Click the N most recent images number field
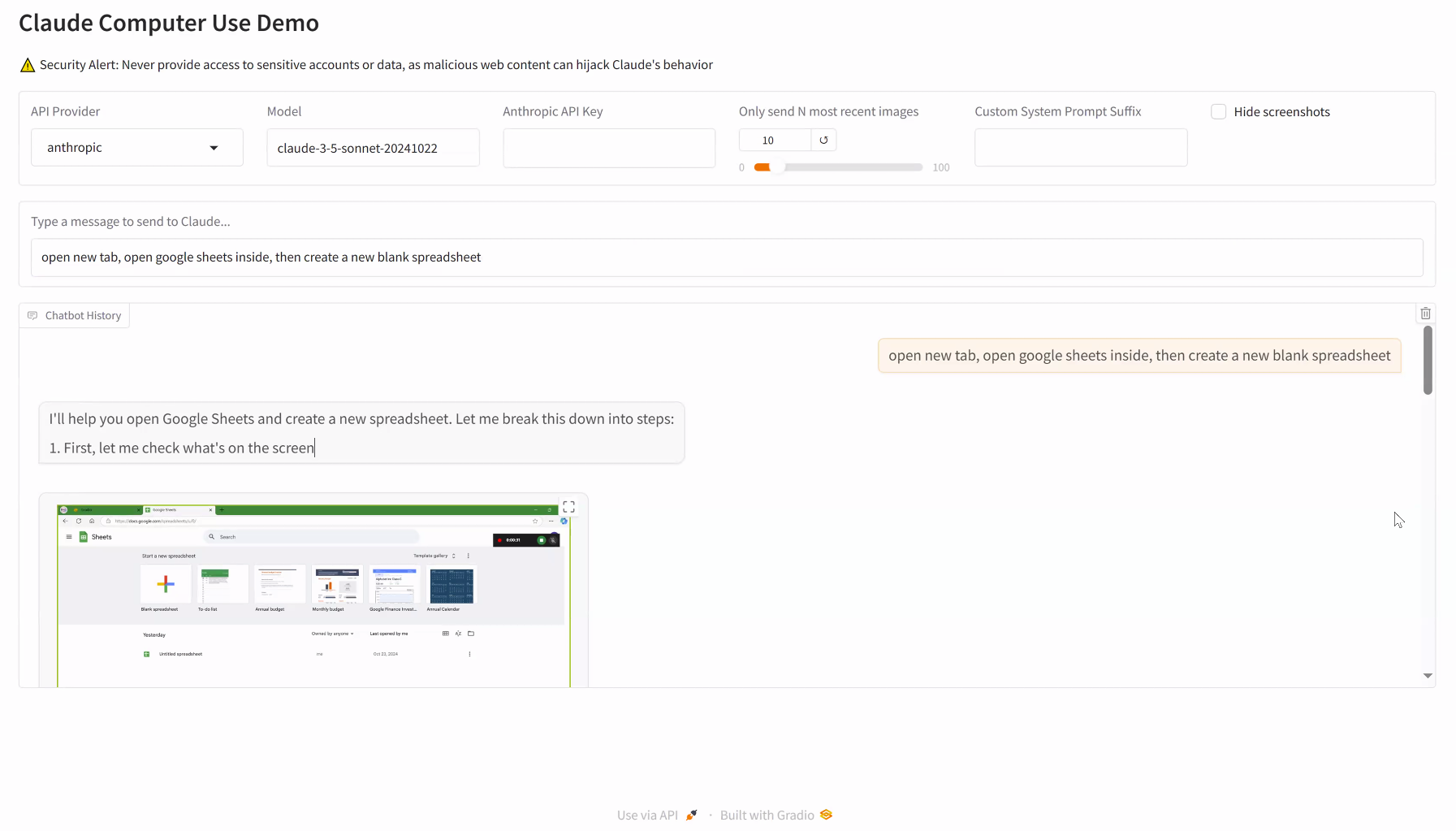Viewport: 1456px width, 831px height. [x=775, y=140]
